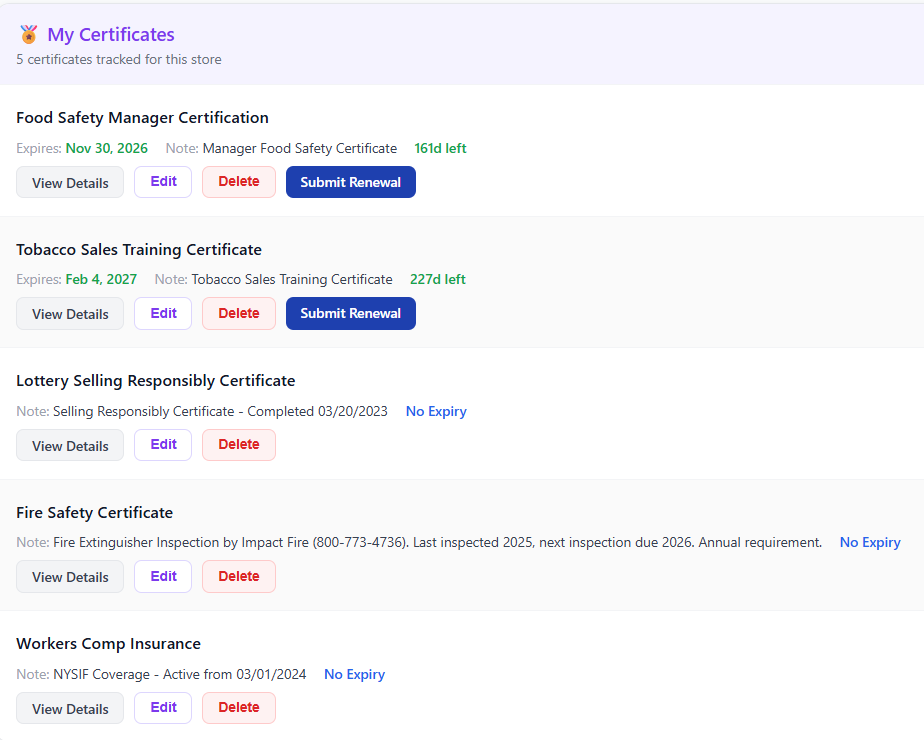
Task: Select the Food Safety Manager Certification title
Action: (143, 118)
